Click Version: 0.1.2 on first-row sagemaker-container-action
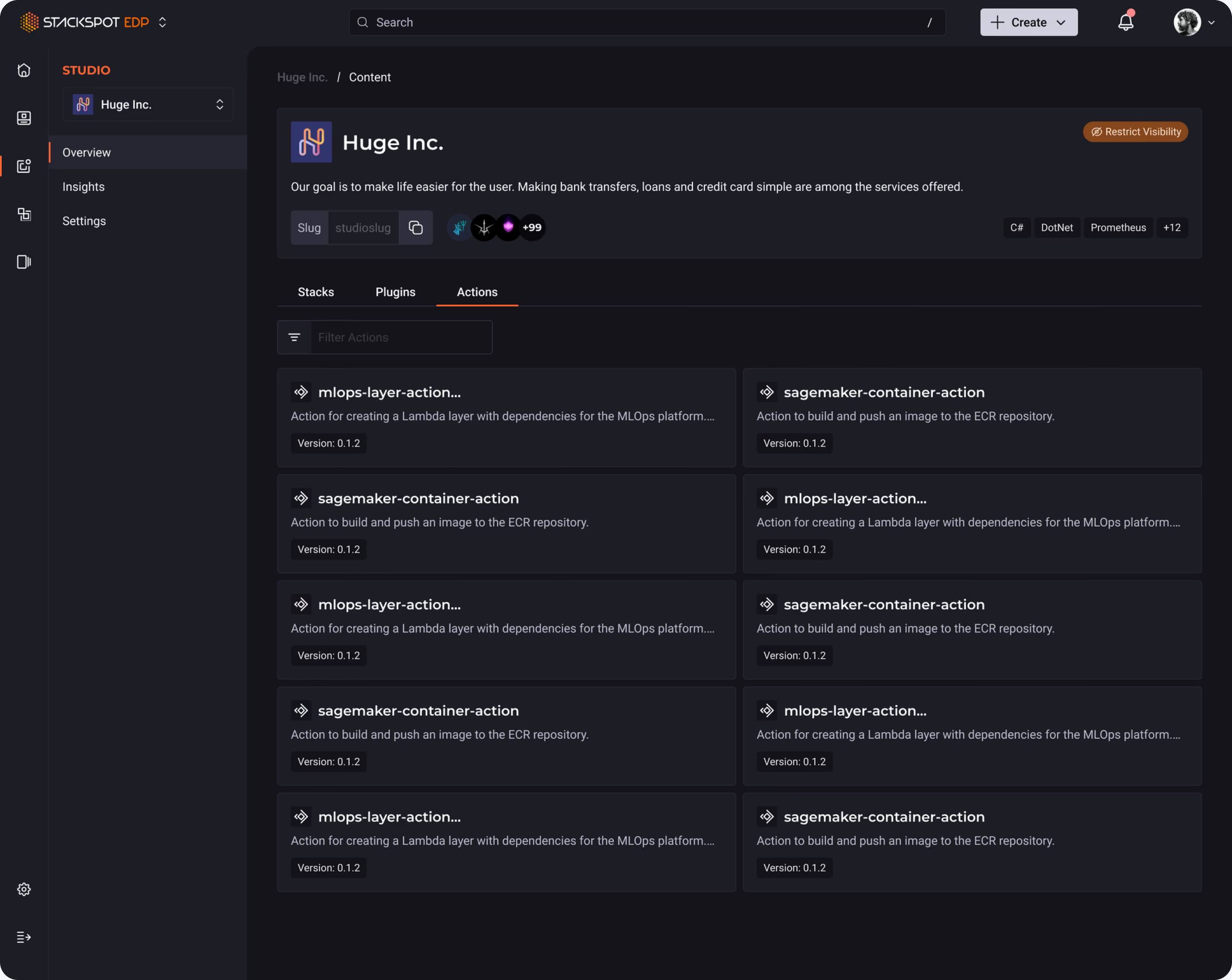This screenshot has height=980, width=1232. pyautogui.click(x=794, y=444)
